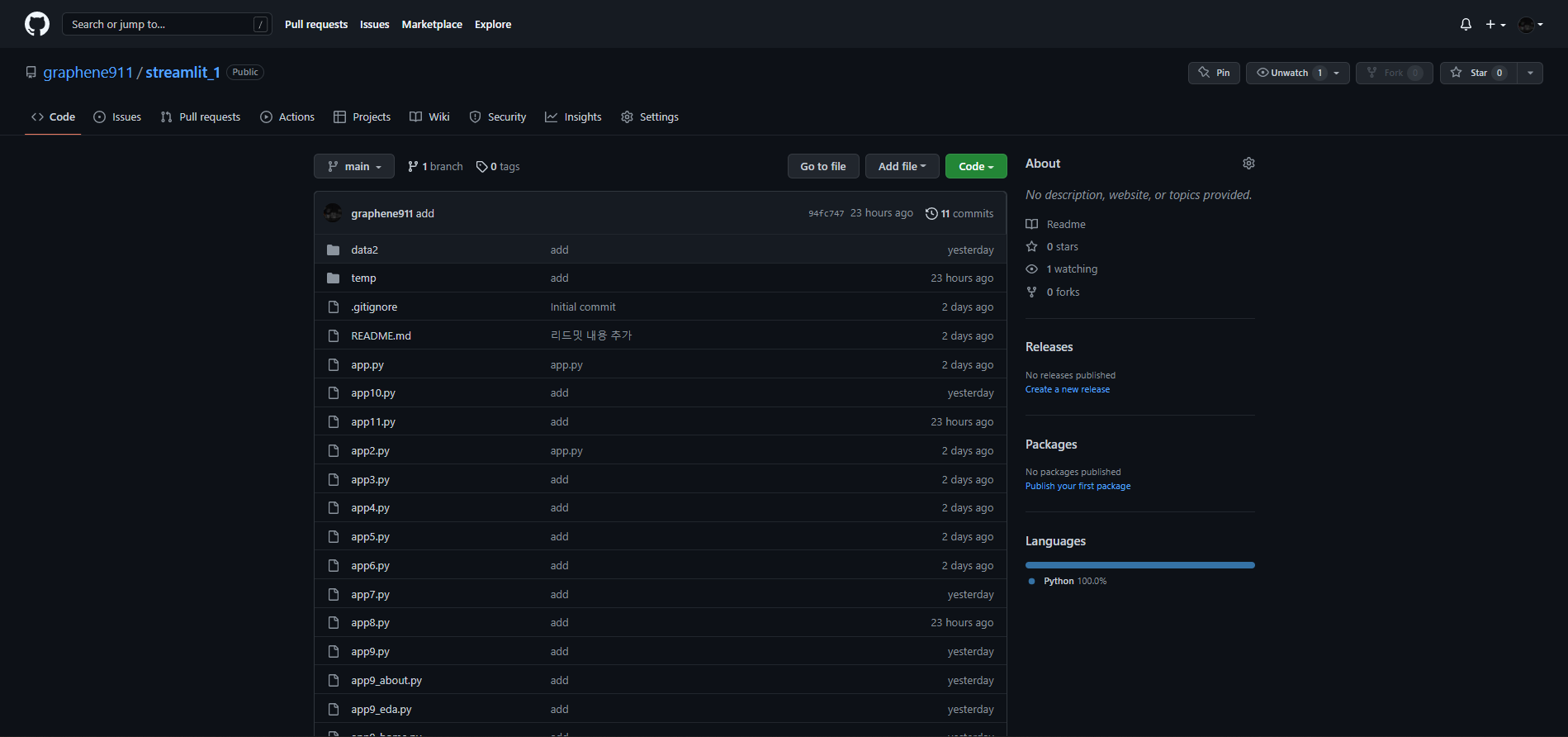Click the commit history clock icon

tap(931, 213)
